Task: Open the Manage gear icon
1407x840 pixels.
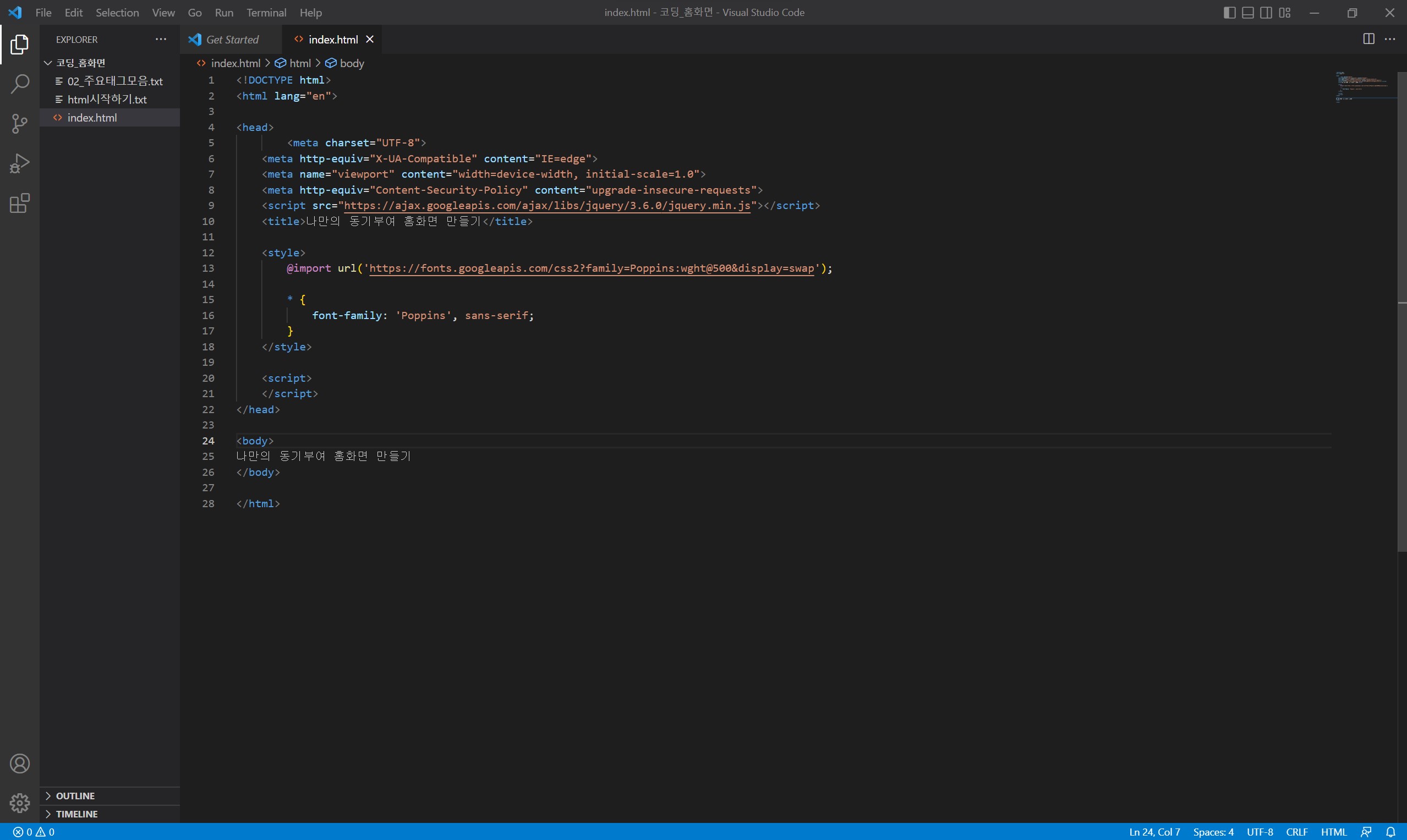Action: (20, 803)
